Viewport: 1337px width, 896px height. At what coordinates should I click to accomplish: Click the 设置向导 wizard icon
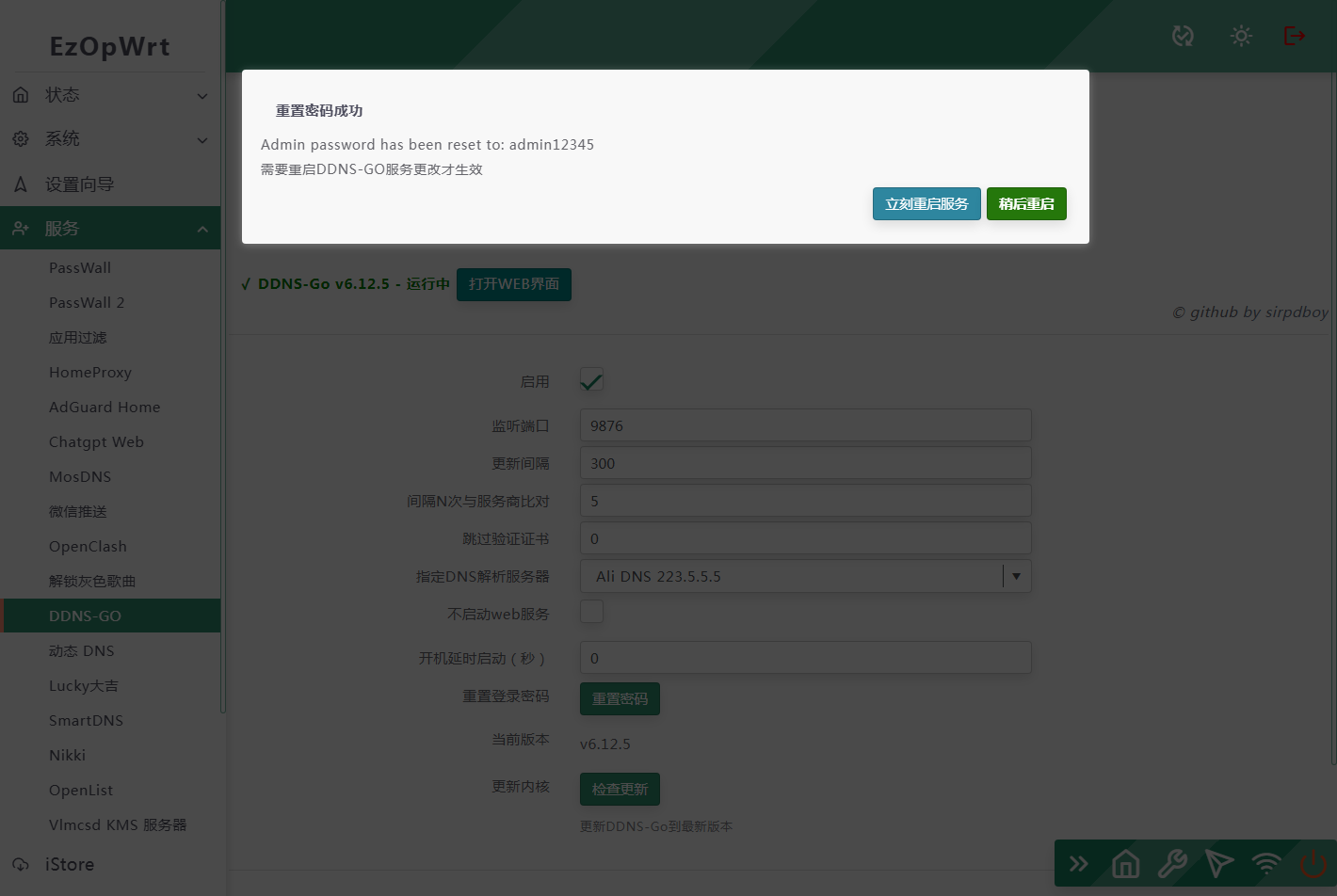click(21, 184)
